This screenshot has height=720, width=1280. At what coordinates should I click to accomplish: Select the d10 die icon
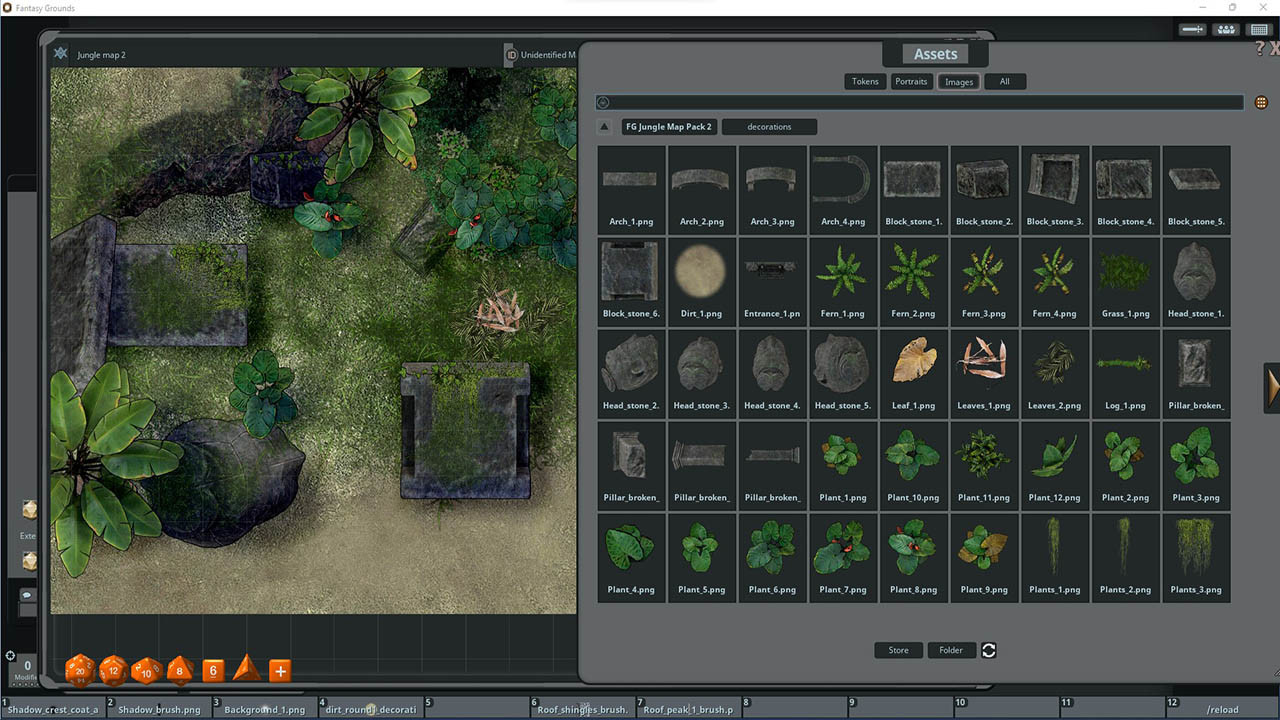[x=146, y=670]
